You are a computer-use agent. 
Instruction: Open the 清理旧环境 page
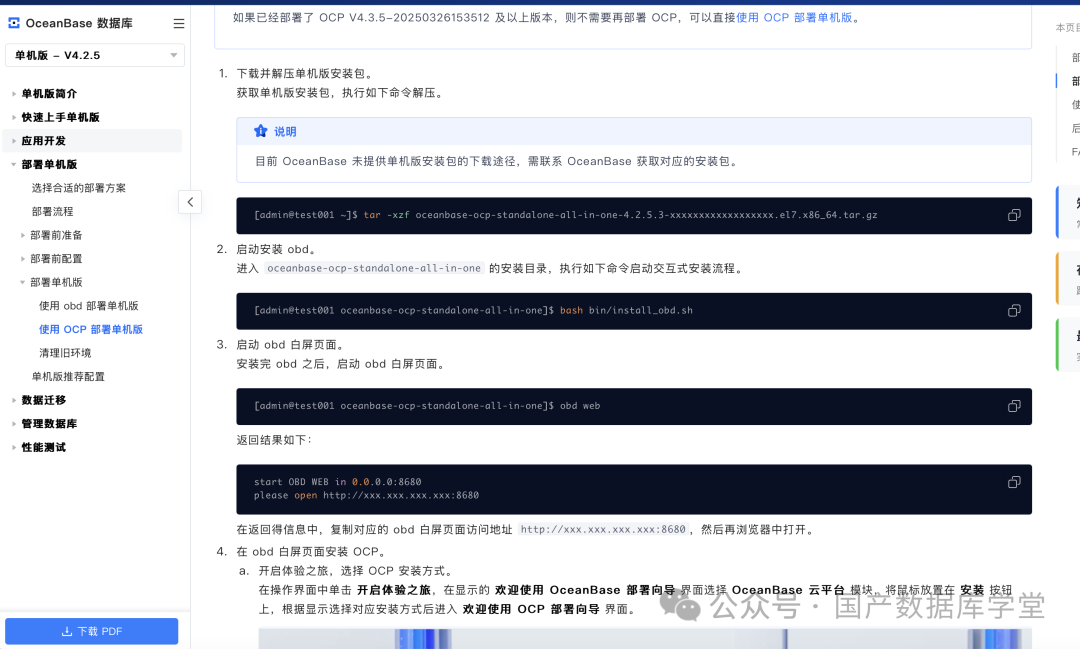click(x=65, y=353)
